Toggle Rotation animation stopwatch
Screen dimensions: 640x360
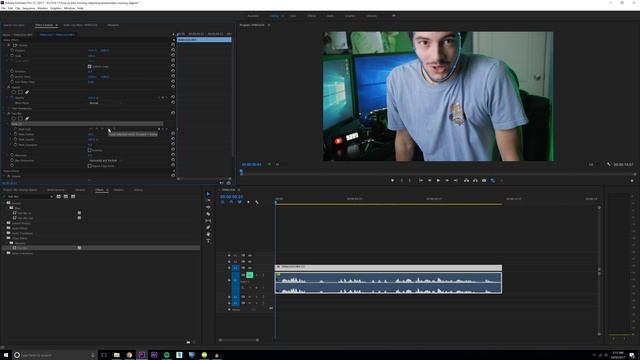tap(12, 71)
